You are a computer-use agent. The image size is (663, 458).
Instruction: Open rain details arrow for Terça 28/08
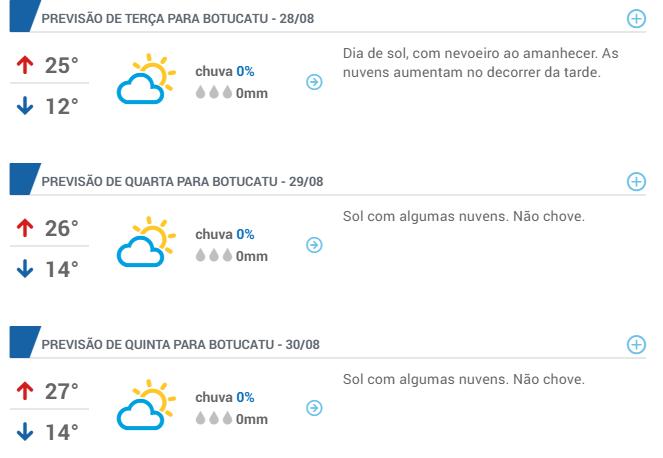[x=314, y=82]
